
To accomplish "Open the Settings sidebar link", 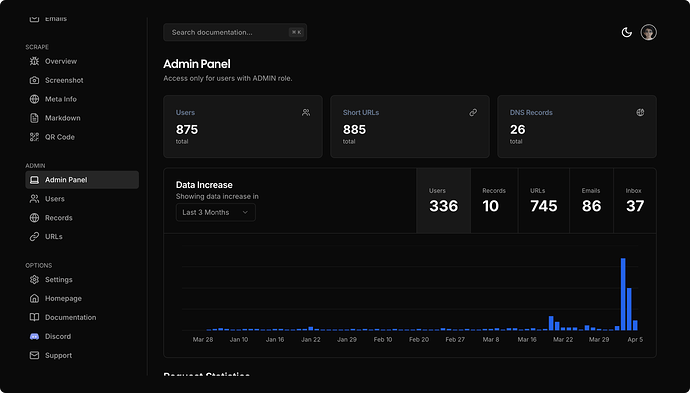I will [82, 279].
